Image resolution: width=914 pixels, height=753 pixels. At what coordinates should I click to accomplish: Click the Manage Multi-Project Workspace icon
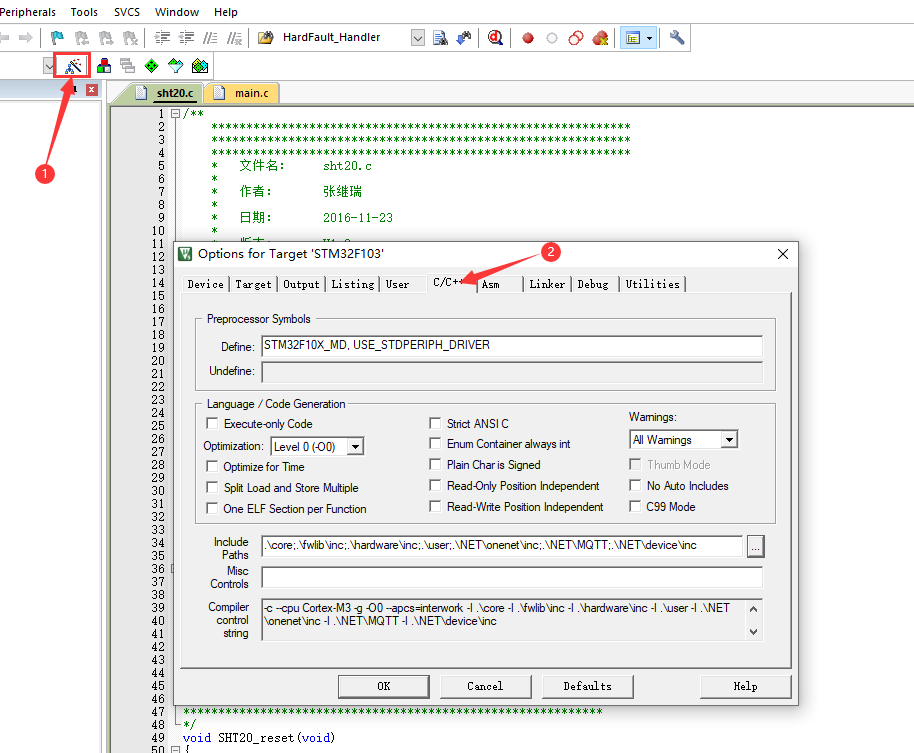127,66
